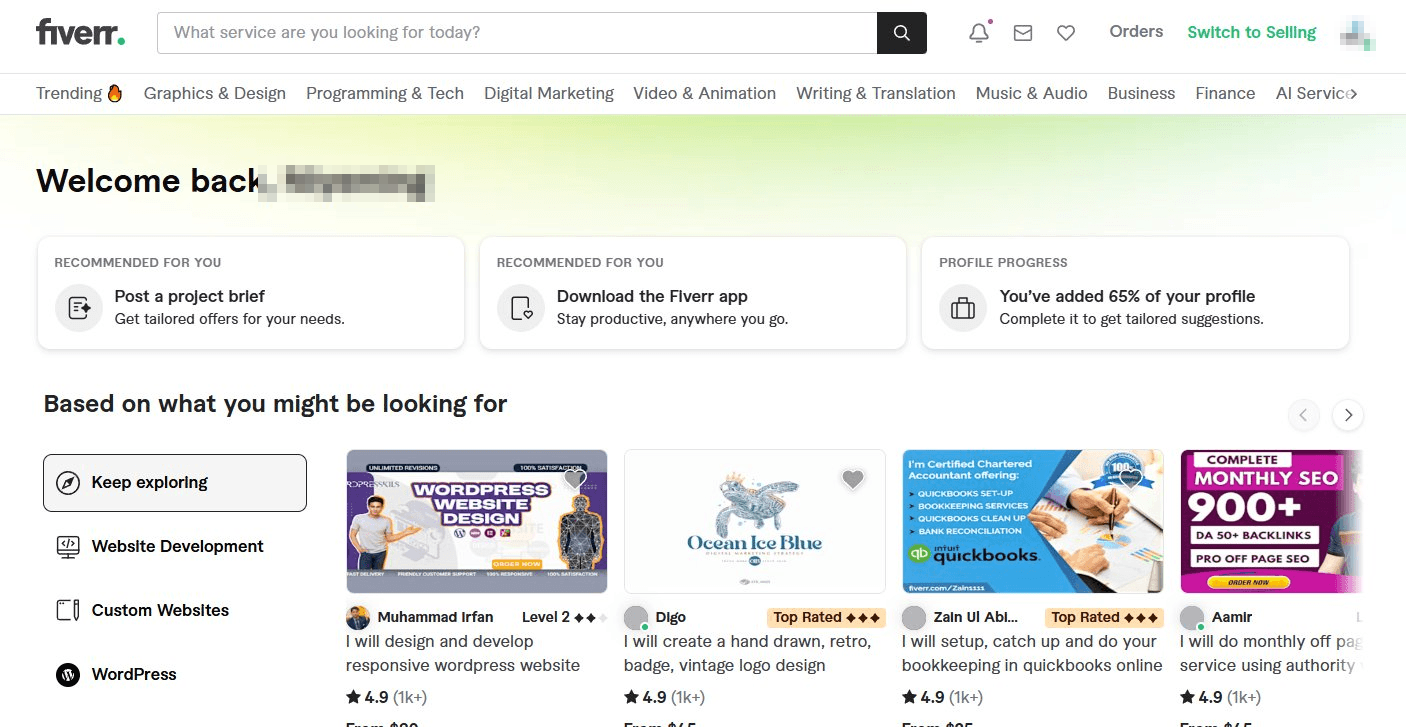Click the Orders link
The image size is (1406, 727).
pos(1136,32)
